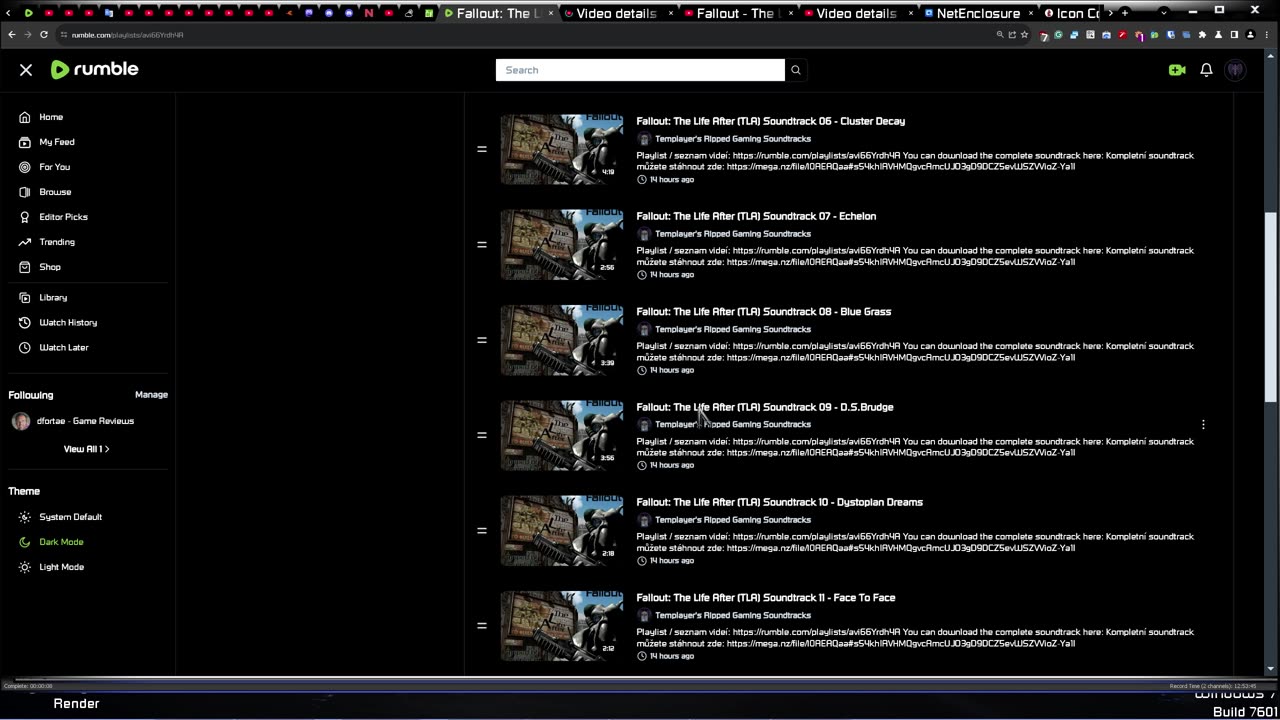
Task: Open Soundtrack 08 - Blue Grass title
Action: click(x=763, y=312)
